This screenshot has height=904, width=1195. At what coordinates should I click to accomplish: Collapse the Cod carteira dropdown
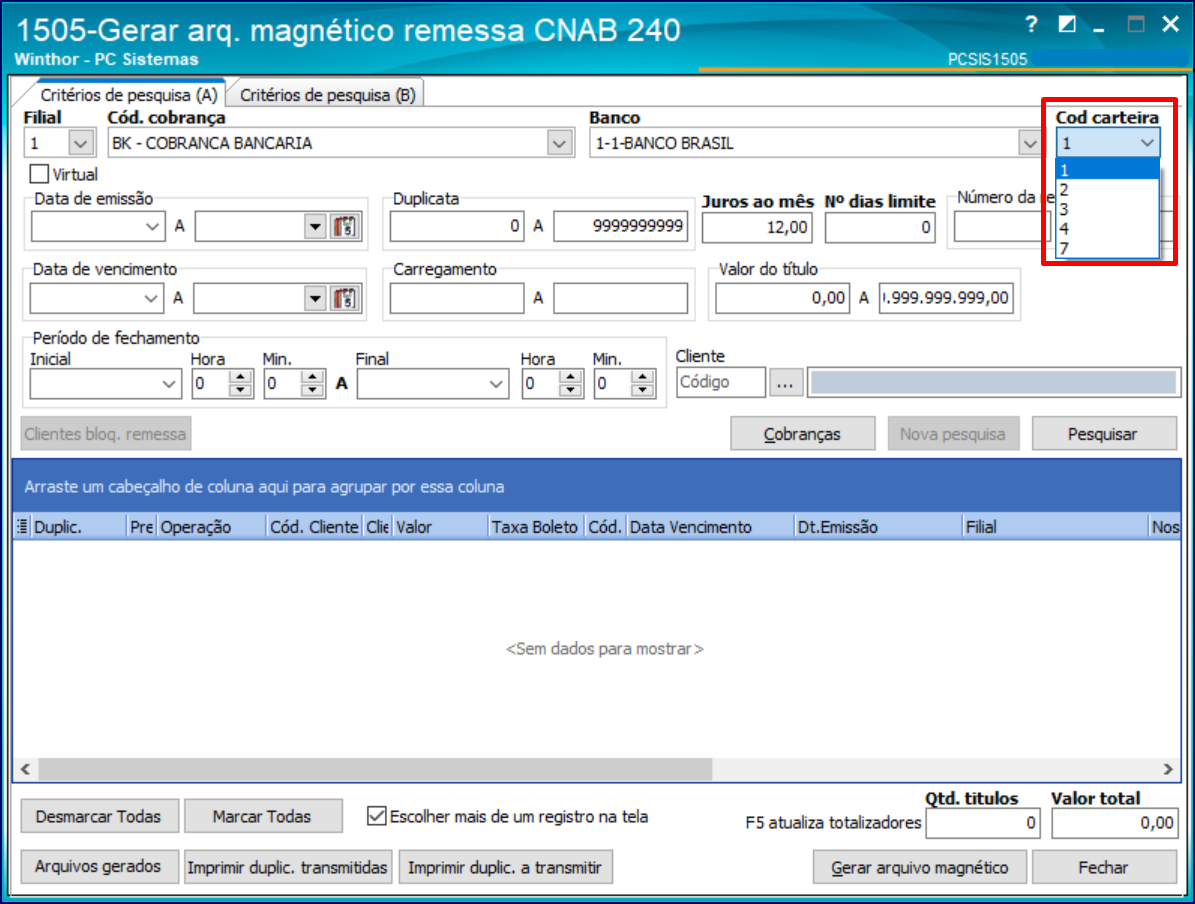point(1147,143)
